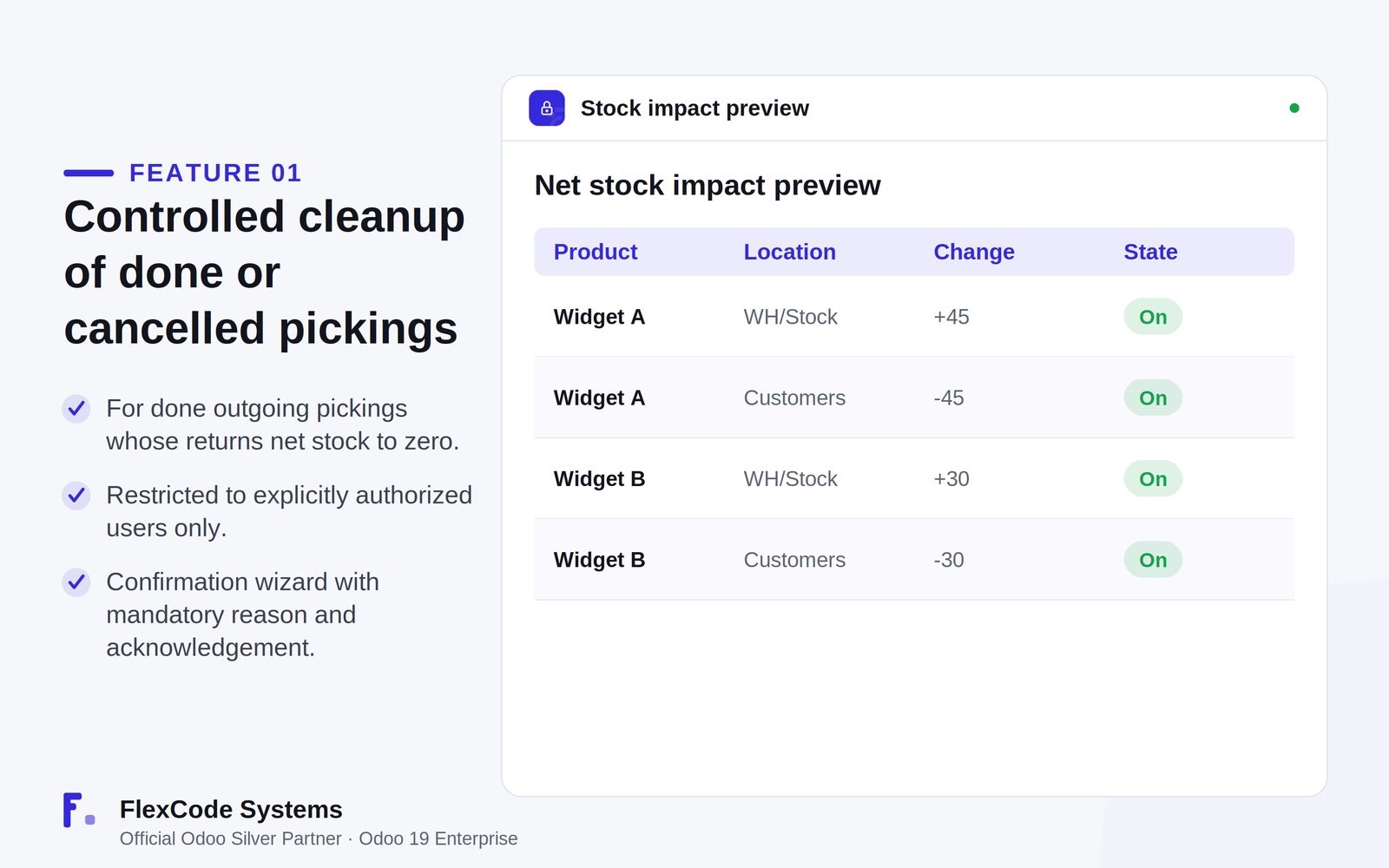Click the 'Stock impact preview' card title
This screenshot has height=868, width=1389.
coord(694,108)
